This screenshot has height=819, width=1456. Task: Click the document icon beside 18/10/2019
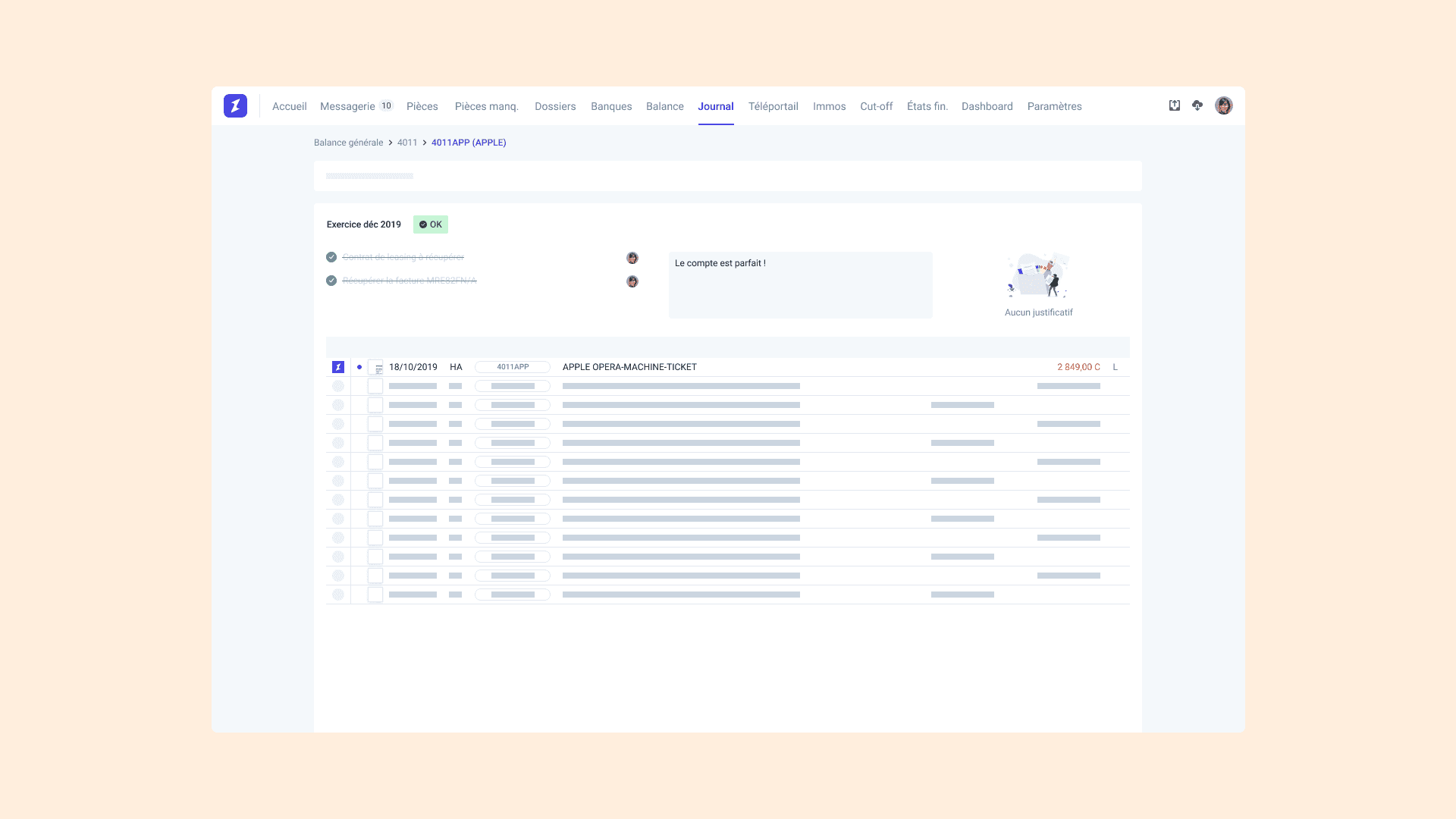click(375, 367)
